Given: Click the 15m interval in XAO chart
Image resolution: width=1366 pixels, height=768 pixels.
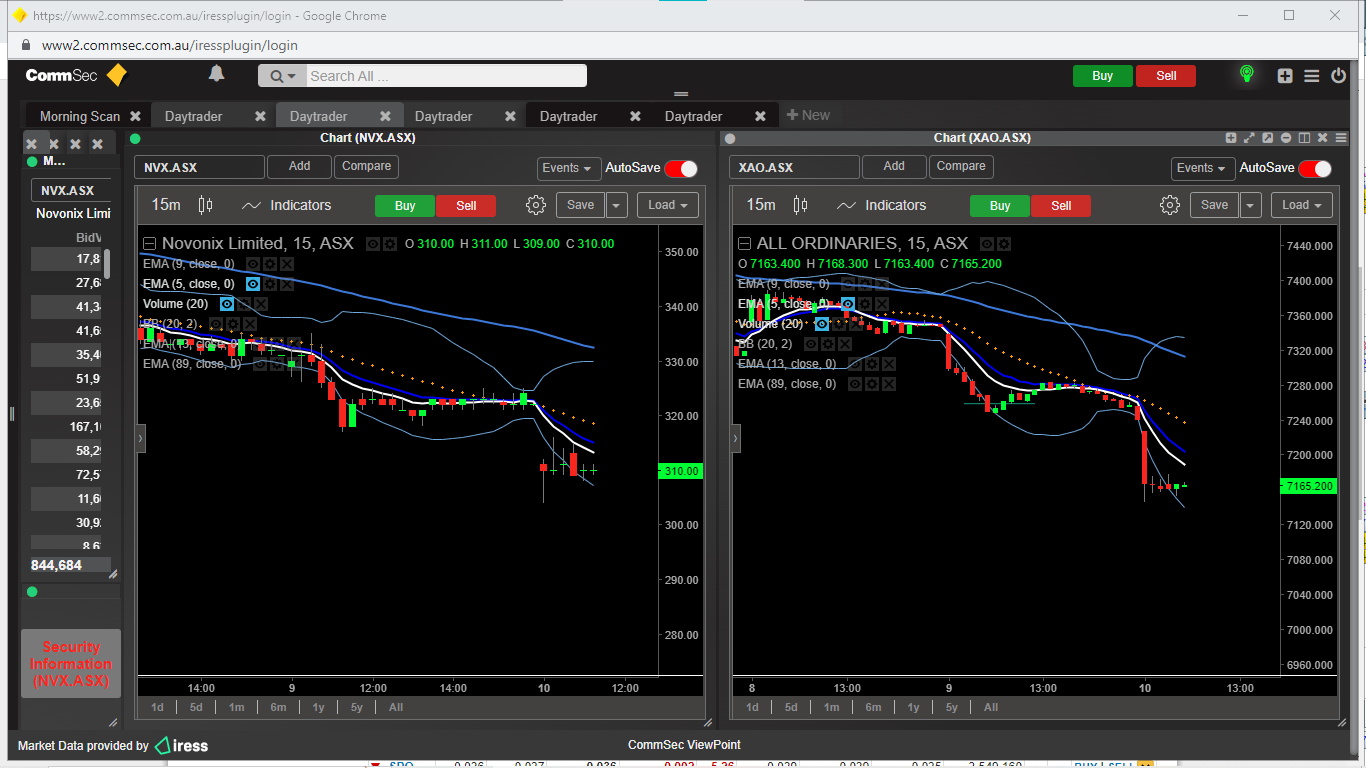Looking at the screenshot, I should point(761,205).
